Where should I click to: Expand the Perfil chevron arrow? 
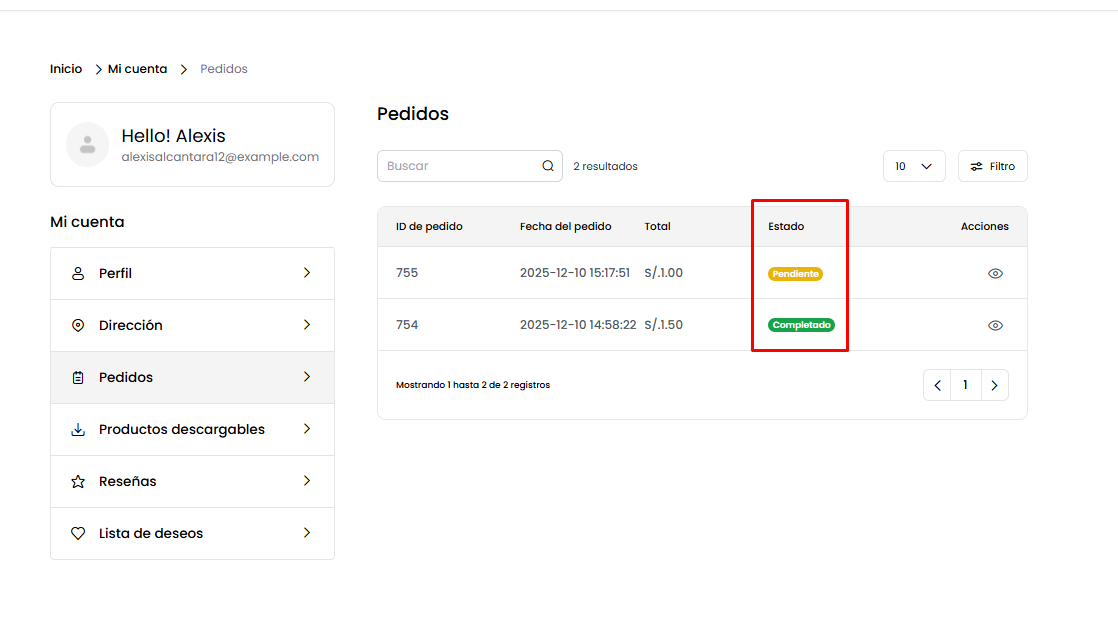(x=307, y=273)
